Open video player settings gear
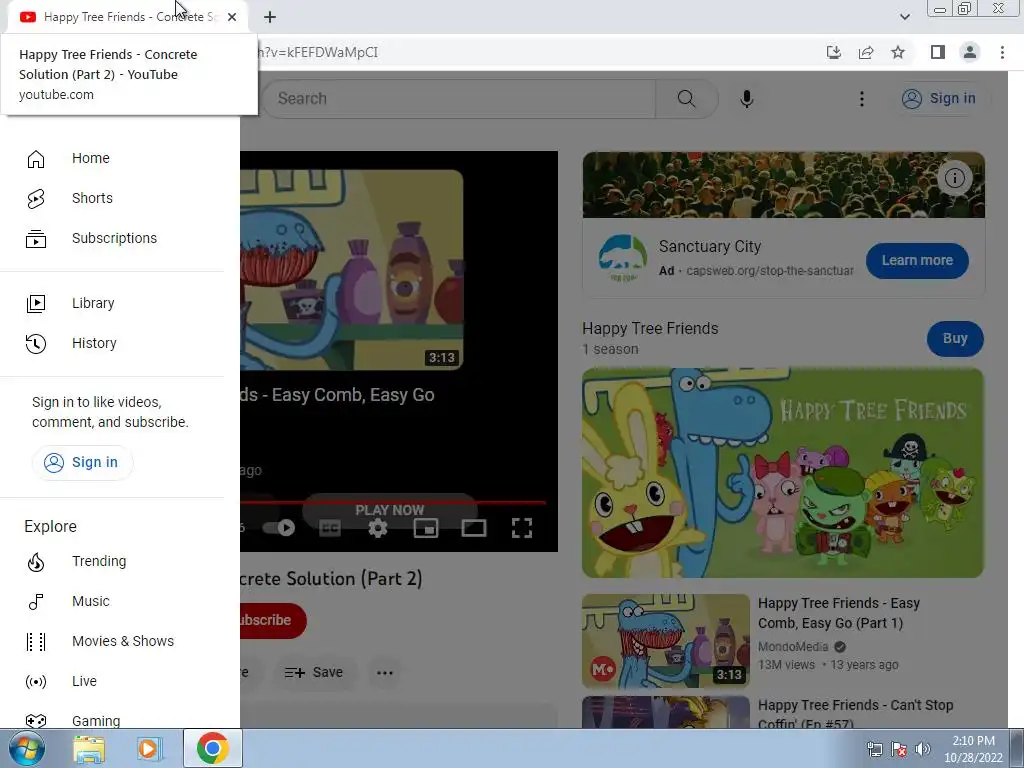Image resolution: width=1024 pixels, height=768 pixels. [378, 528]
